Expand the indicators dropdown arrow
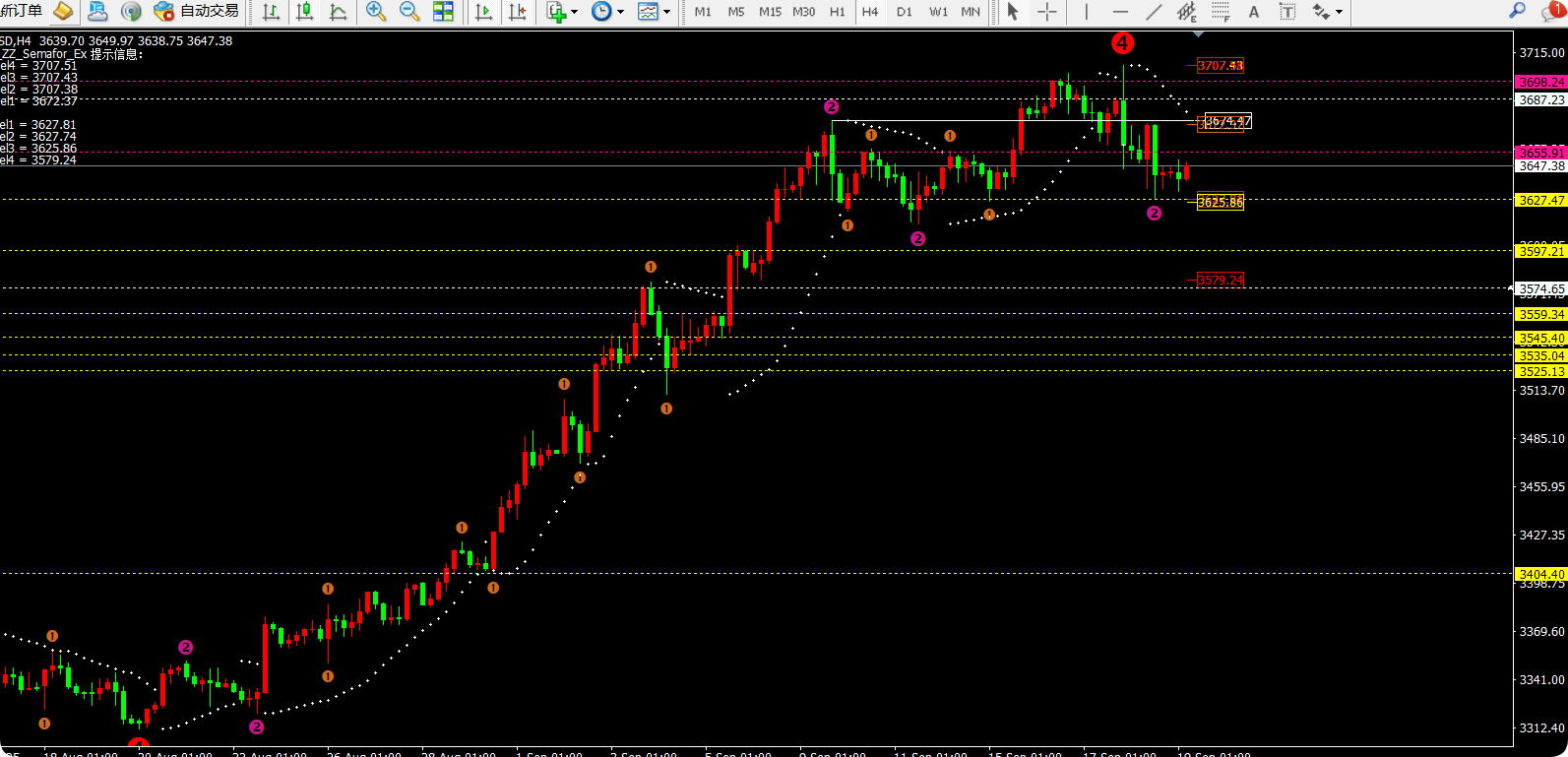Screen dimensions: 1568x757 click(x=575, y=12)
